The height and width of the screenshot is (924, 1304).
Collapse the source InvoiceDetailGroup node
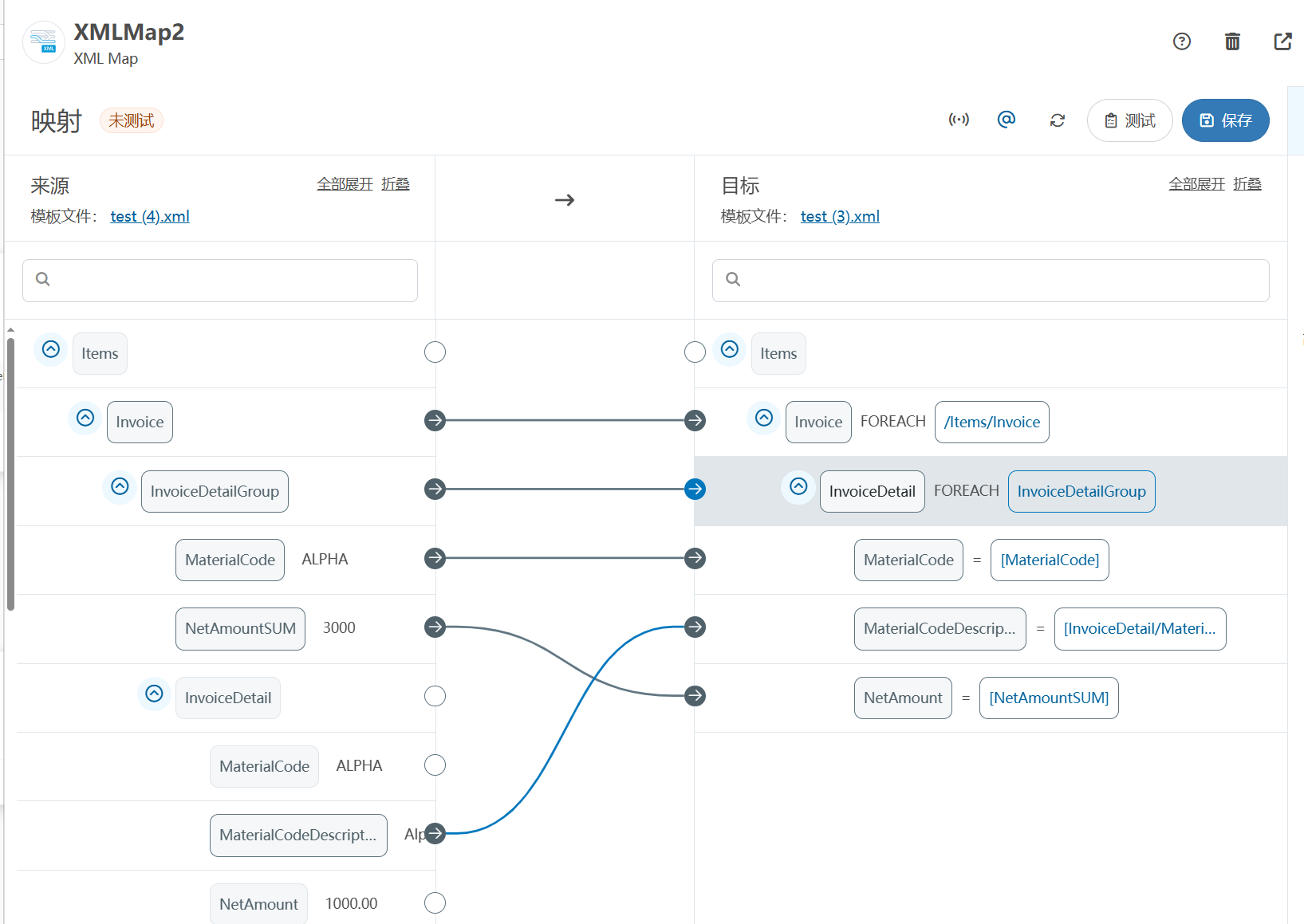tap(120, 487)
